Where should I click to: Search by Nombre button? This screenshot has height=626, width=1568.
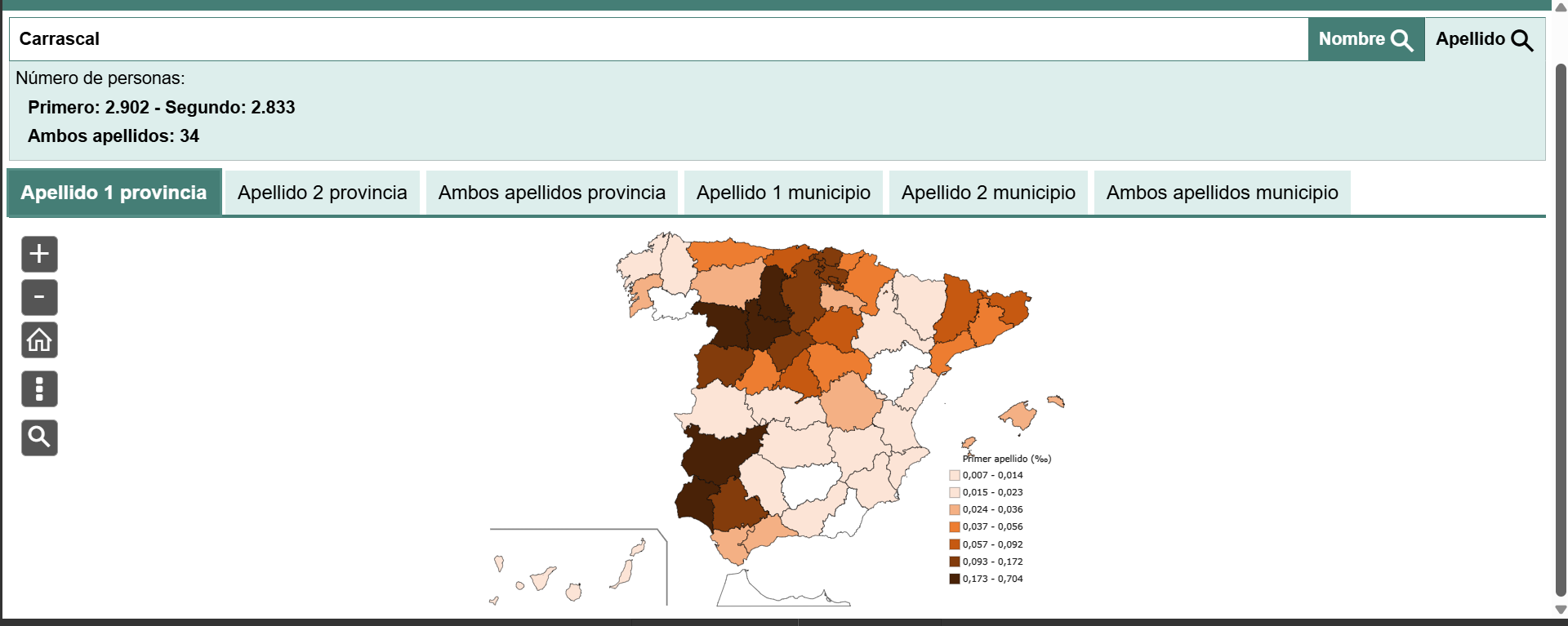(x=1365, y=39)
